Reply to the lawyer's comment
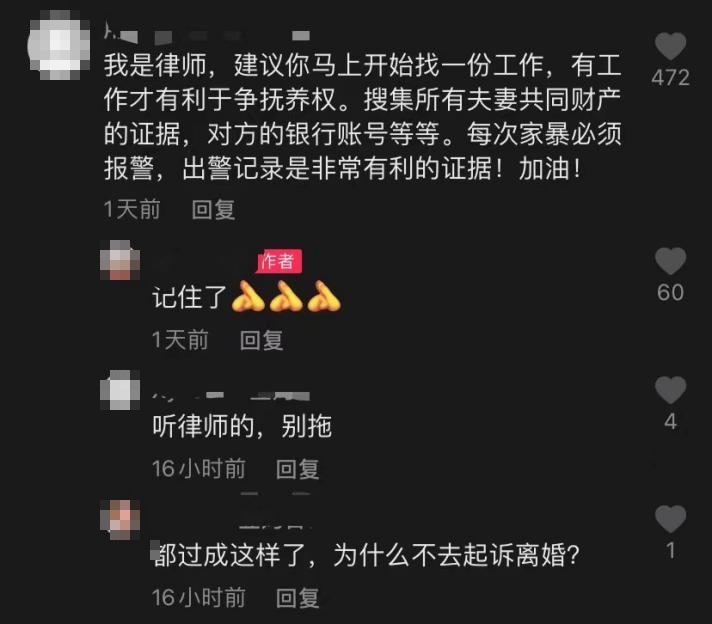 coord(213,210)
